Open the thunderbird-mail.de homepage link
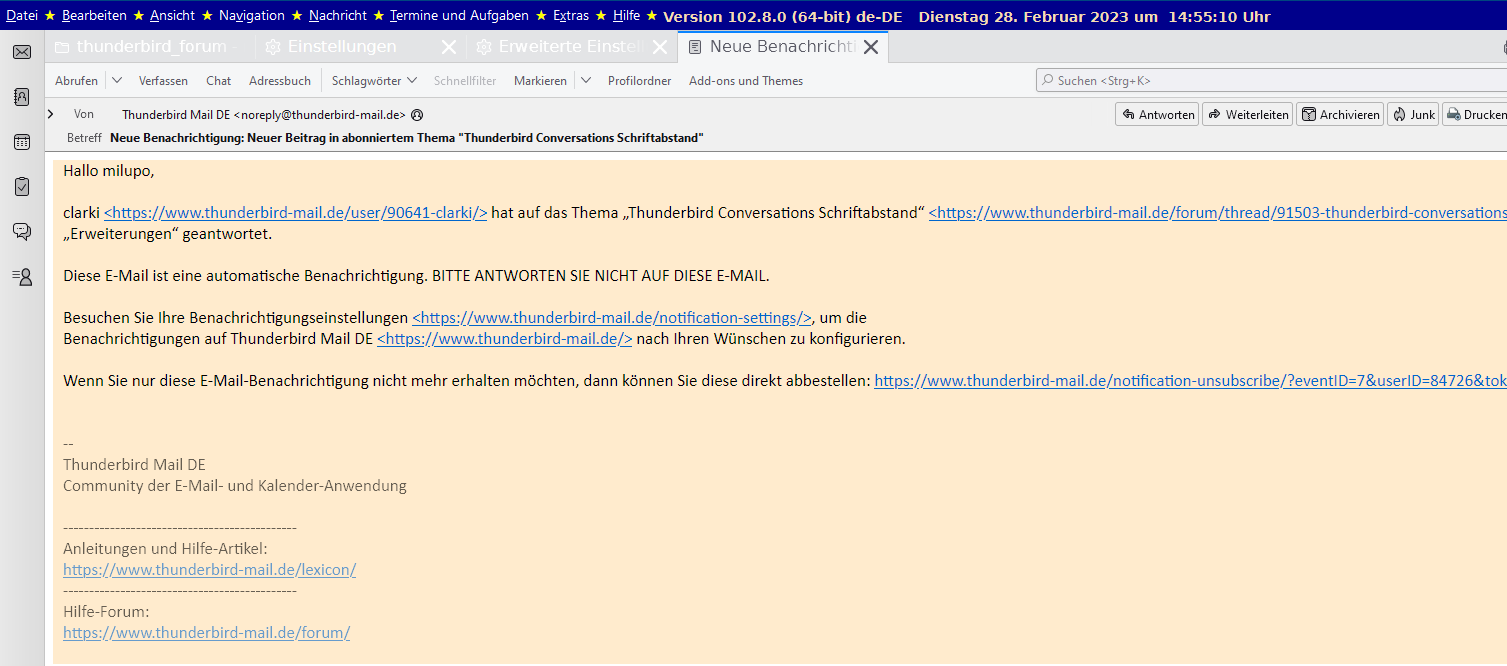 coord(505,339)
